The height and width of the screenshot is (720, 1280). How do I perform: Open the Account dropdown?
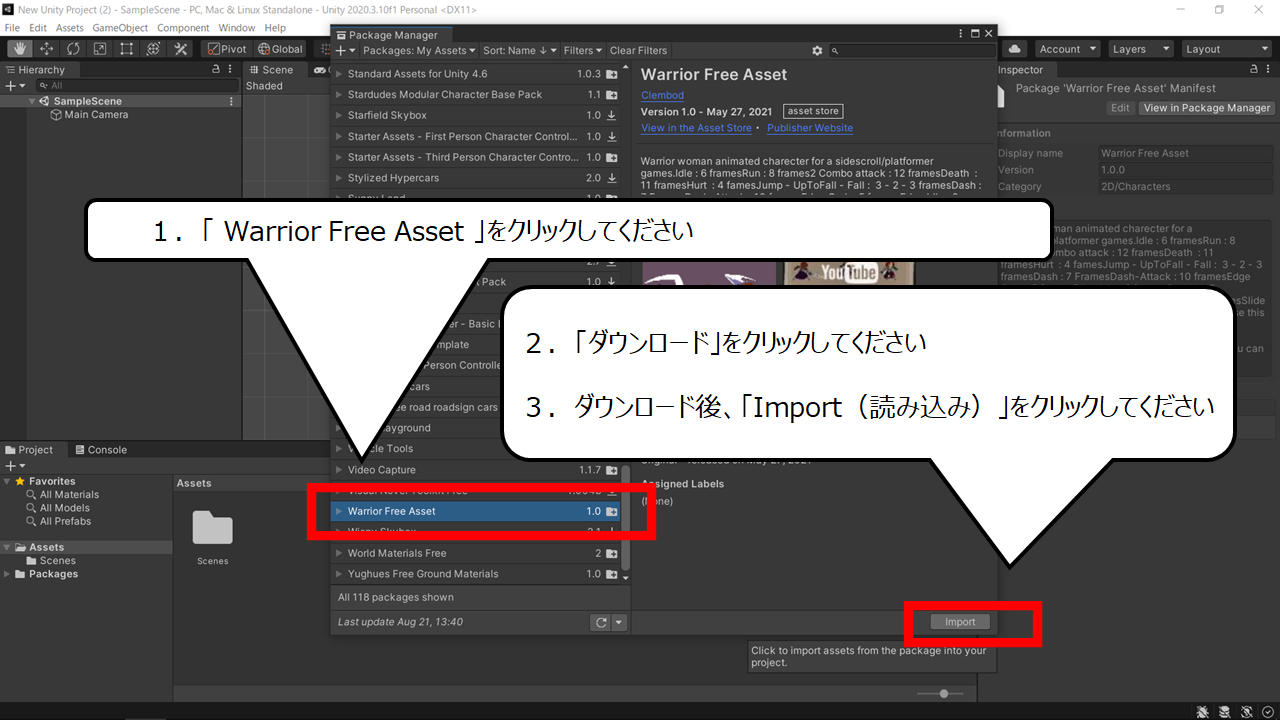[1066, 49]
